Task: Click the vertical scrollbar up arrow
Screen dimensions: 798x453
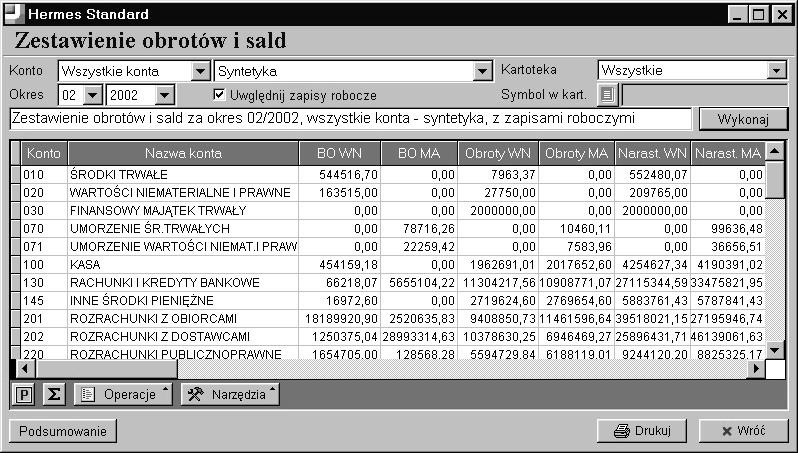Action: (775, 151)
